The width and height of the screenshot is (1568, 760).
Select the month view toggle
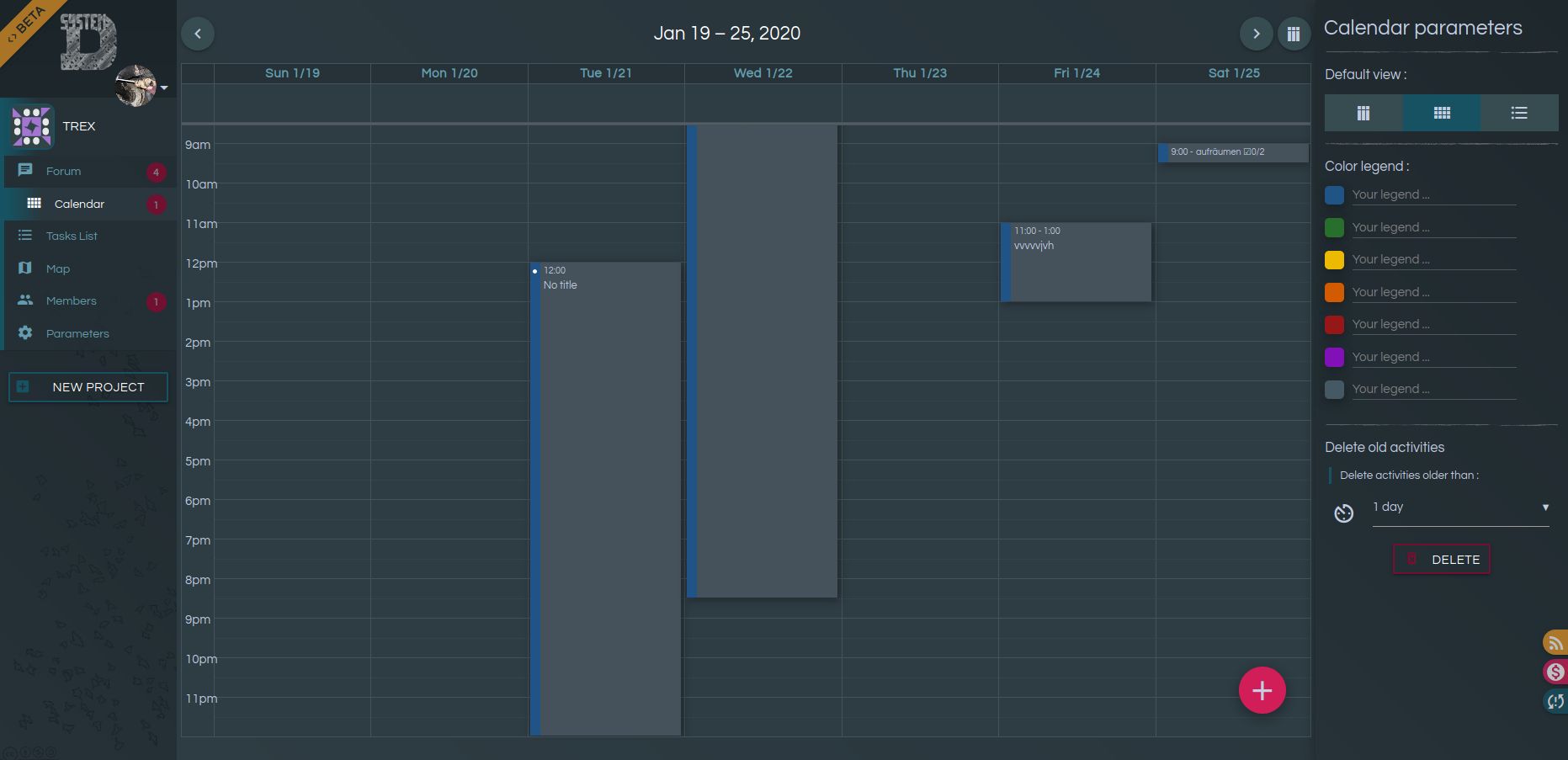coord(1441,113)
